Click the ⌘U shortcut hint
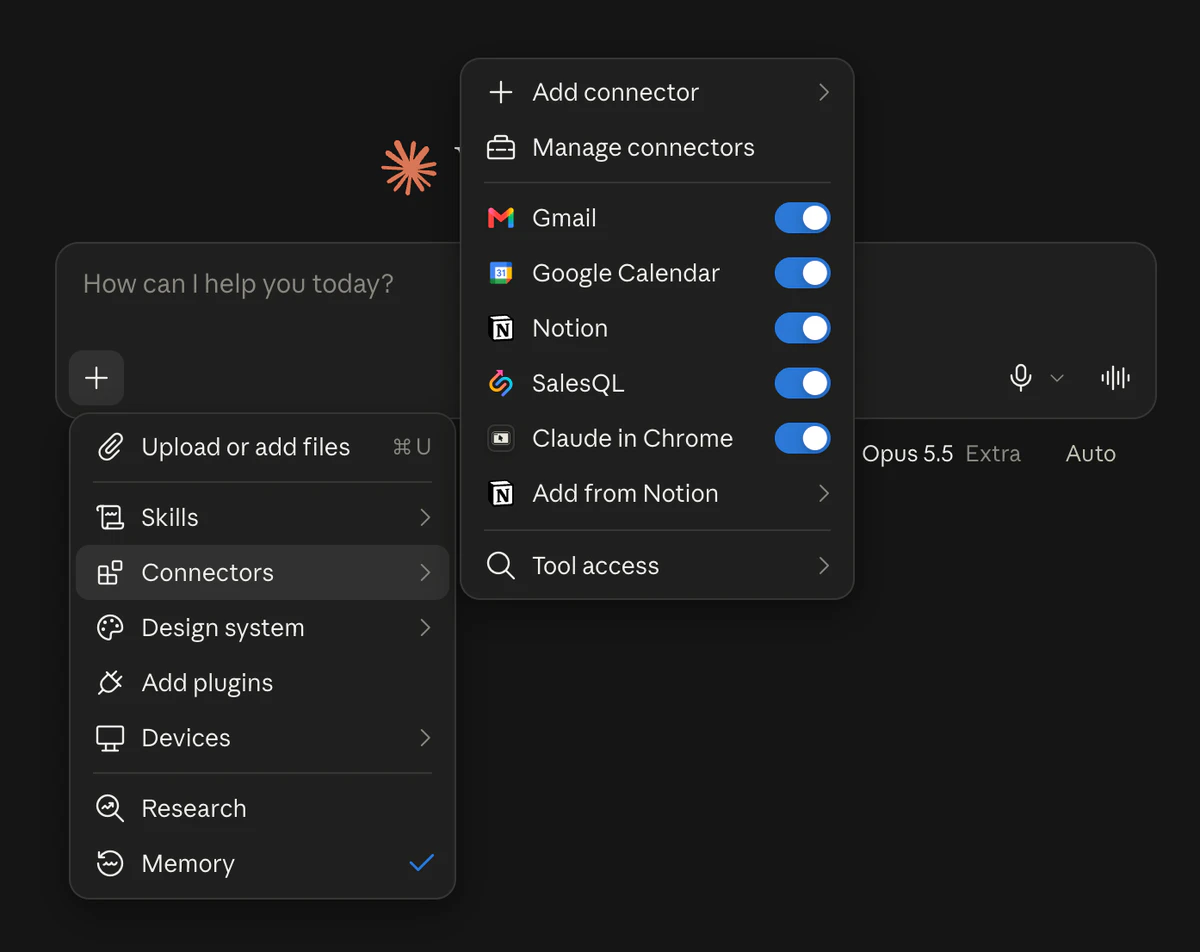The height and width of the screenshot is (952, 1200). pos(412,447)
